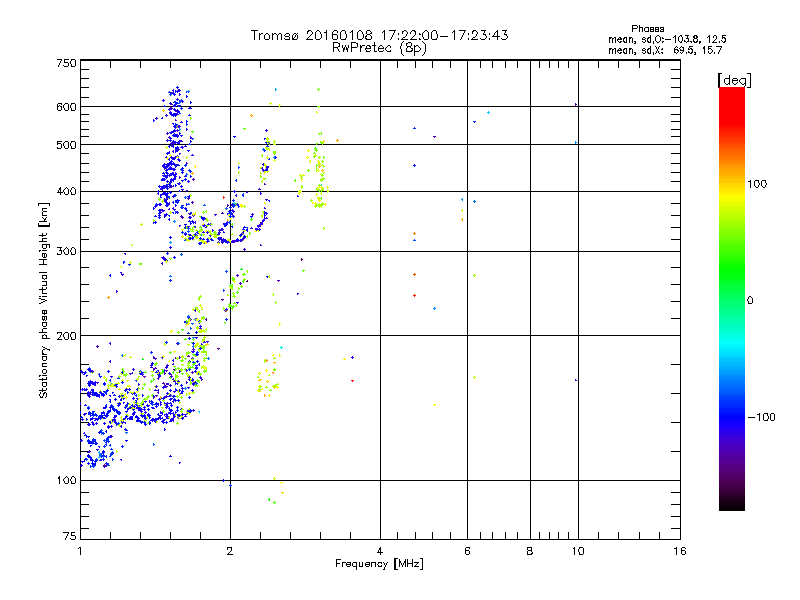Click y-axis tick label '500'
The height and width of the screenshot is (600, 800).
pyautogui.click(x=66, y=145)
